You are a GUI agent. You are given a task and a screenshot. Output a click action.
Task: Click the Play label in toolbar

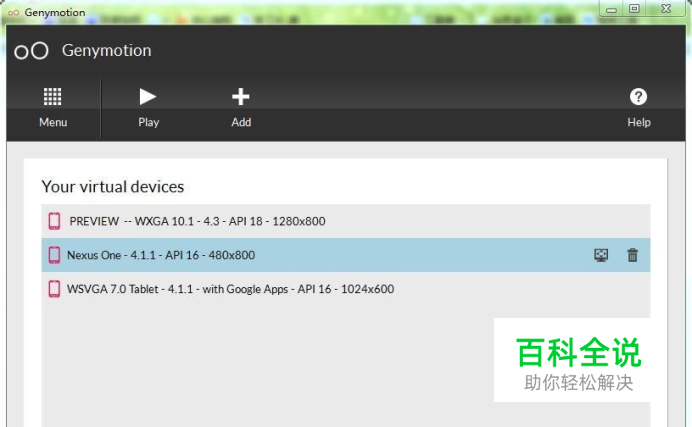point(148,122)
